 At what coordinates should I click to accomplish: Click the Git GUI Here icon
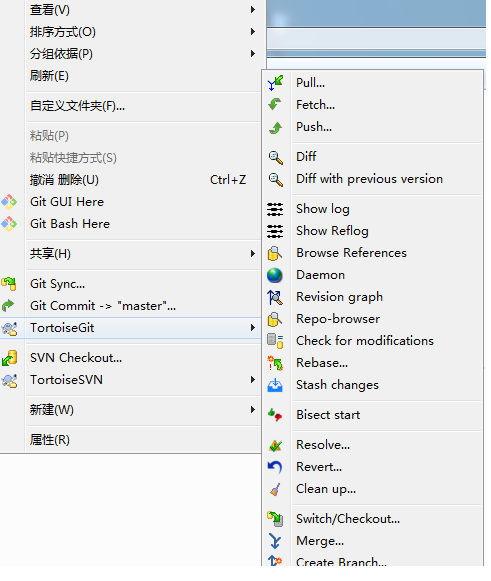[9, 202]
